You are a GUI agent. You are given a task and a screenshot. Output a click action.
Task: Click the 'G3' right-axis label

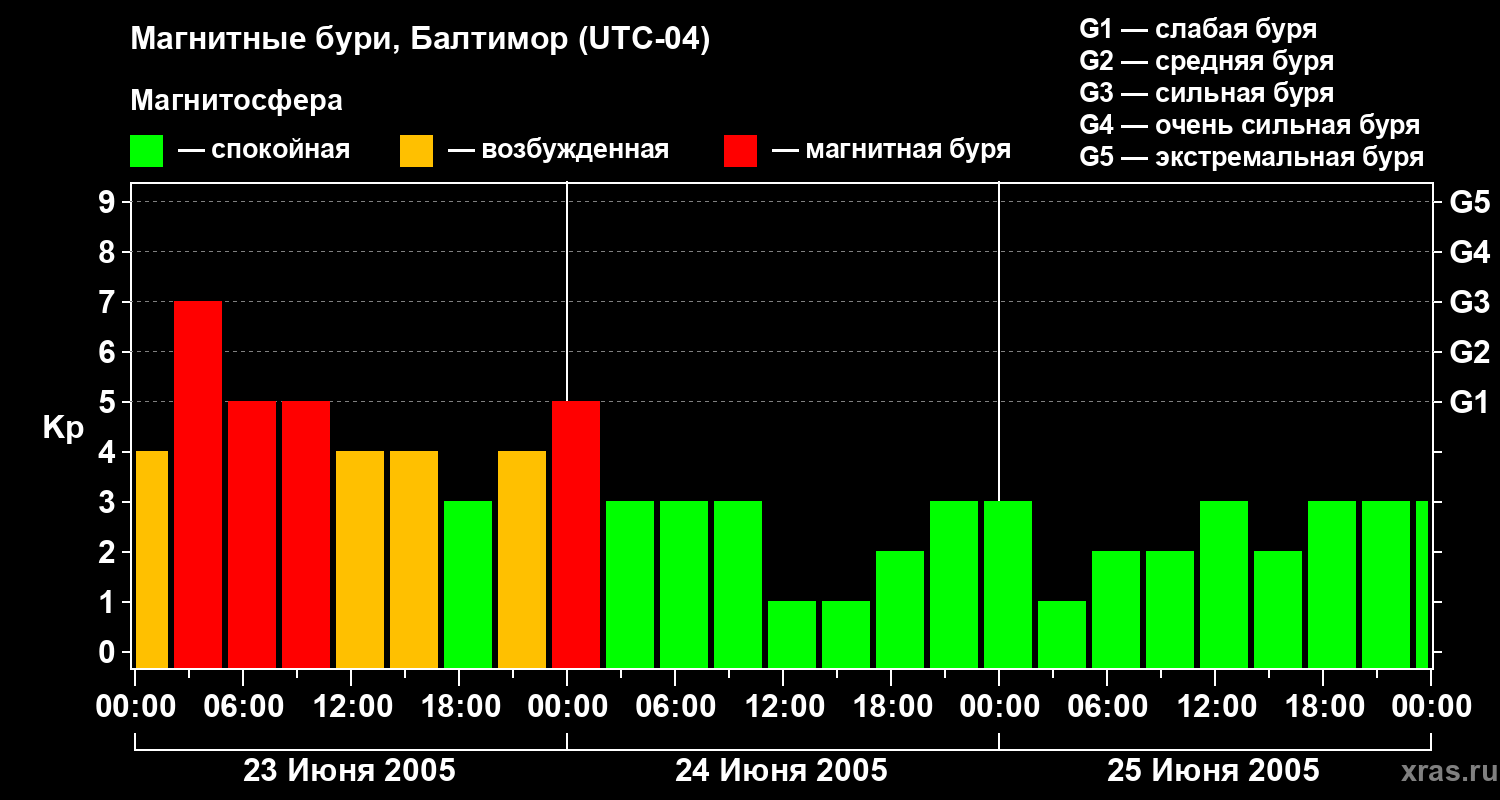pos(1469,302)
